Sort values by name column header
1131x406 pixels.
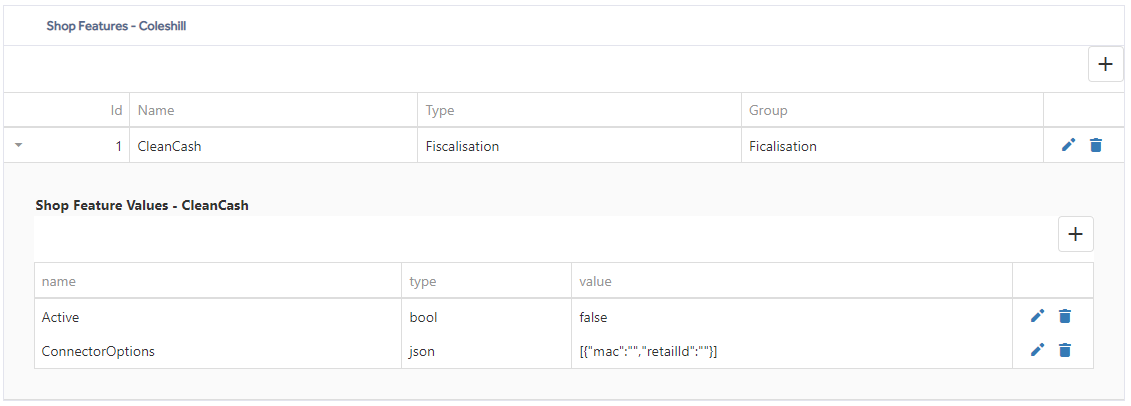[x=58, y=281]
